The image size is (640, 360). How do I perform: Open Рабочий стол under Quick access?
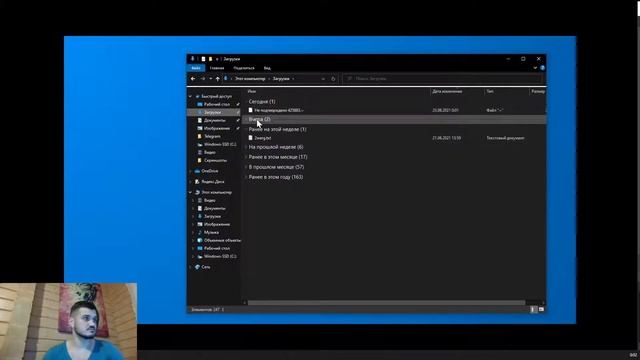[216, 104]
